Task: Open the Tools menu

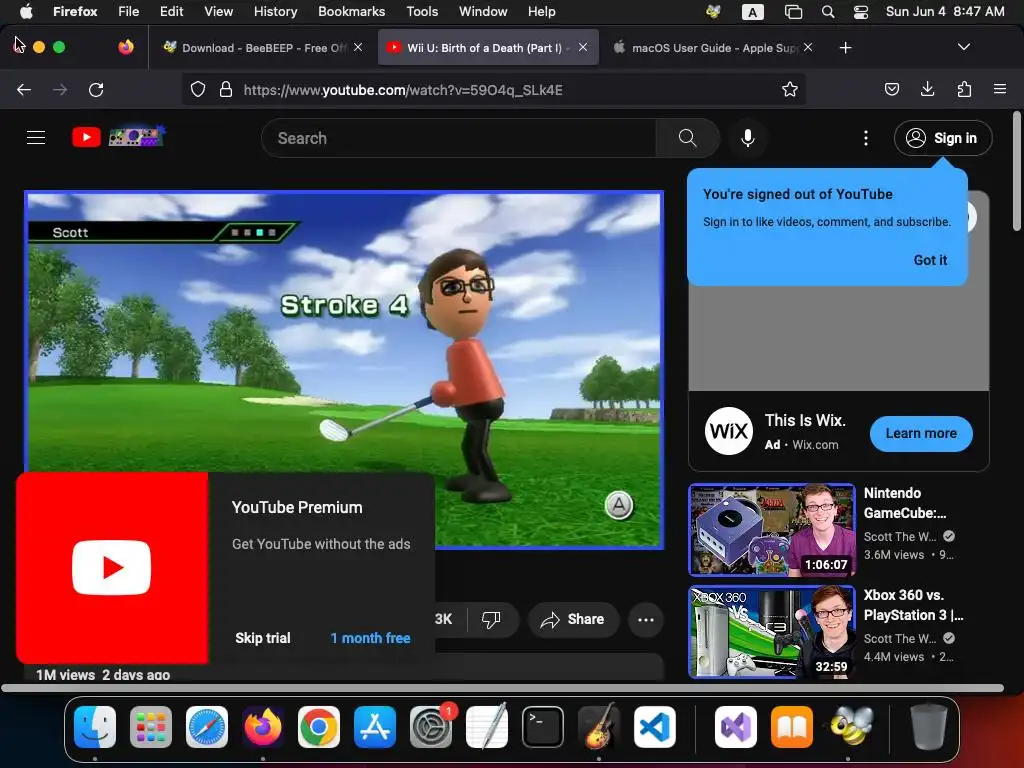Action: 422,11
